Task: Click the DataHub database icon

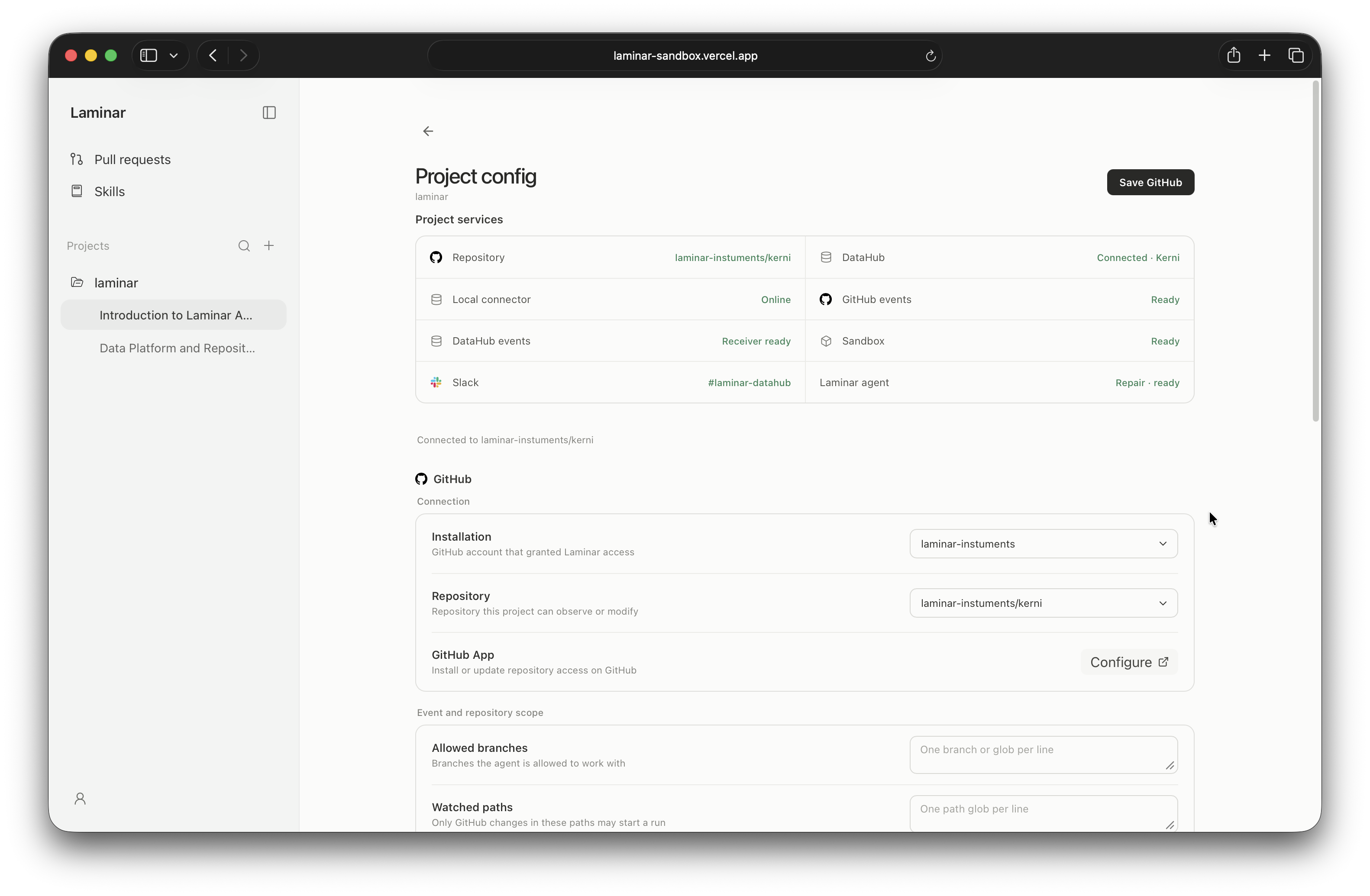Action: pos(825,257)
